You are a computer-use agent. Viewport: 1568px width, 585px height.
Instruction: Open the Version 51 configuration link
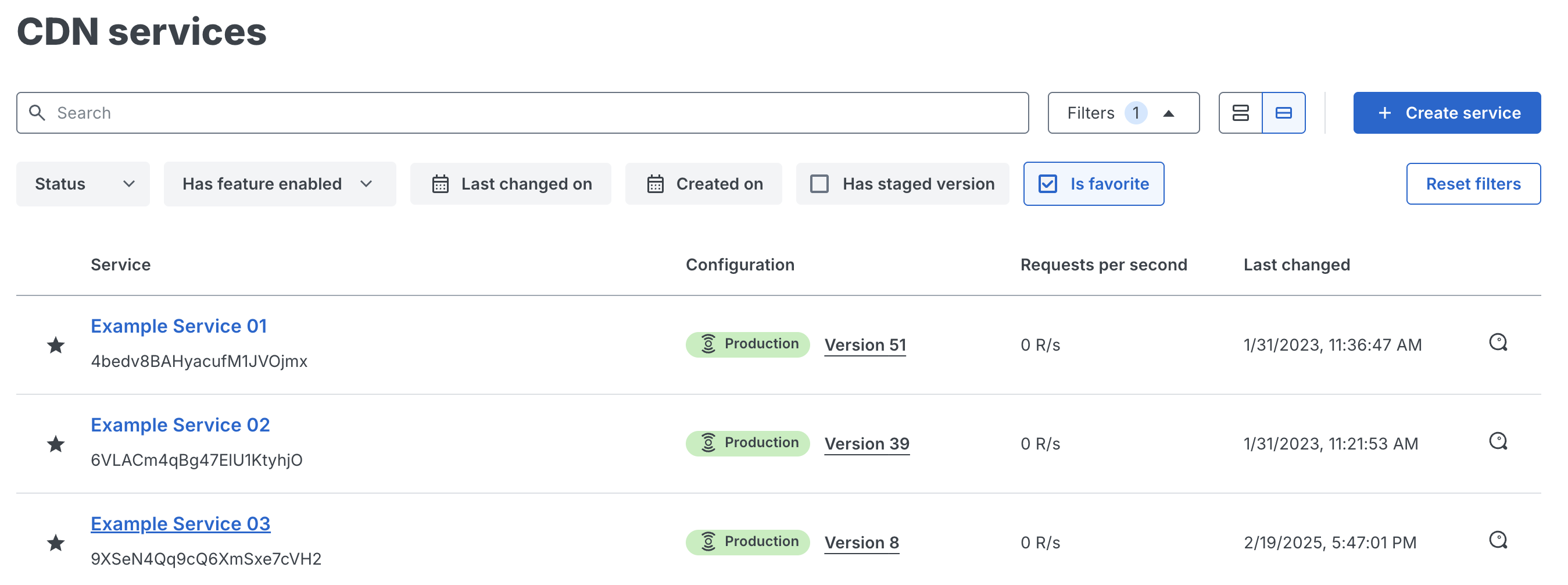865,345
